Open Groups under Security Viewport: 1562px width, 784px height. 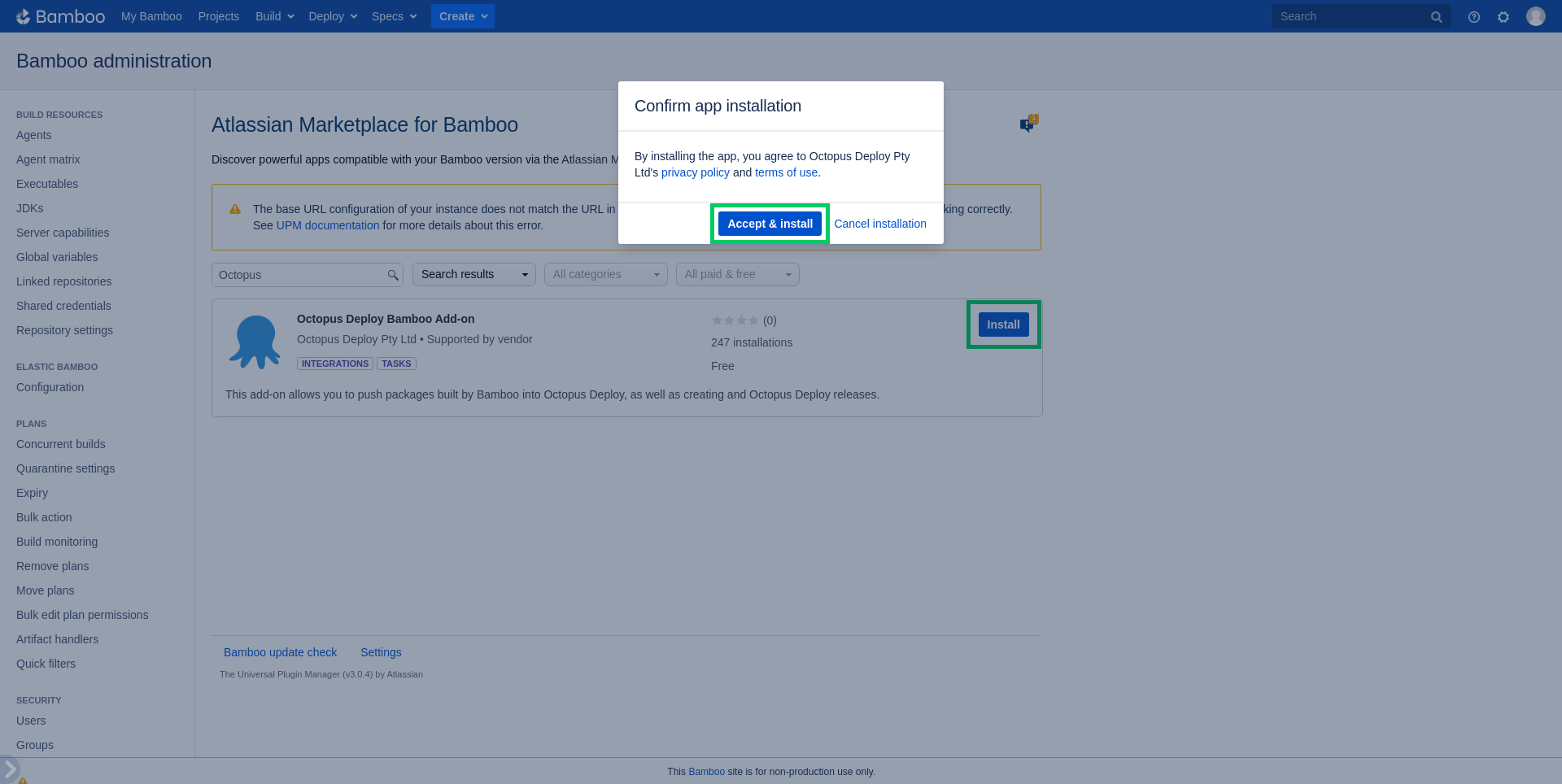coord(35,745)
